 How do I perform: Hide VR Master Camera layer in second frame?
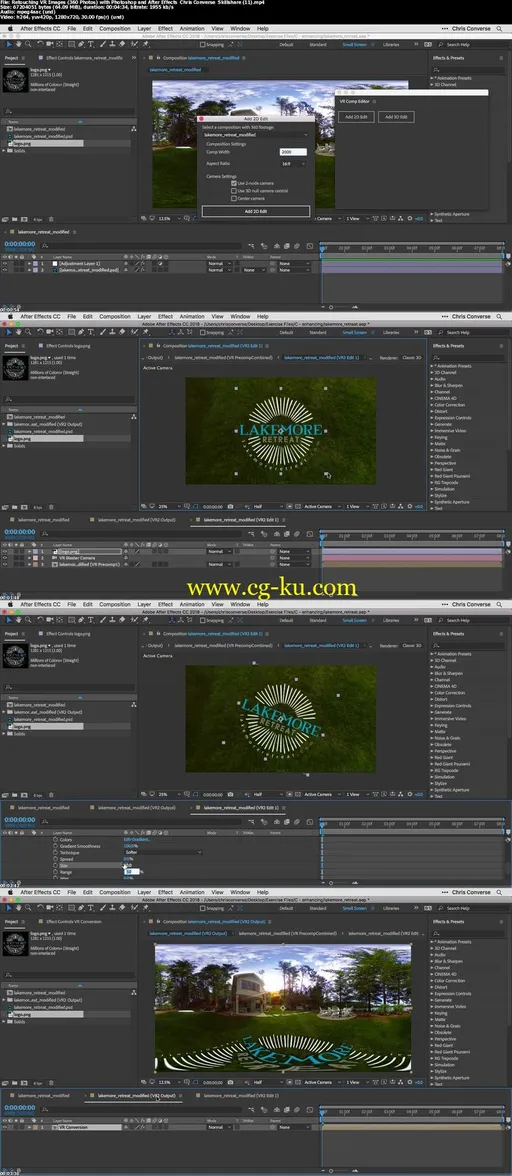(5, 557)
